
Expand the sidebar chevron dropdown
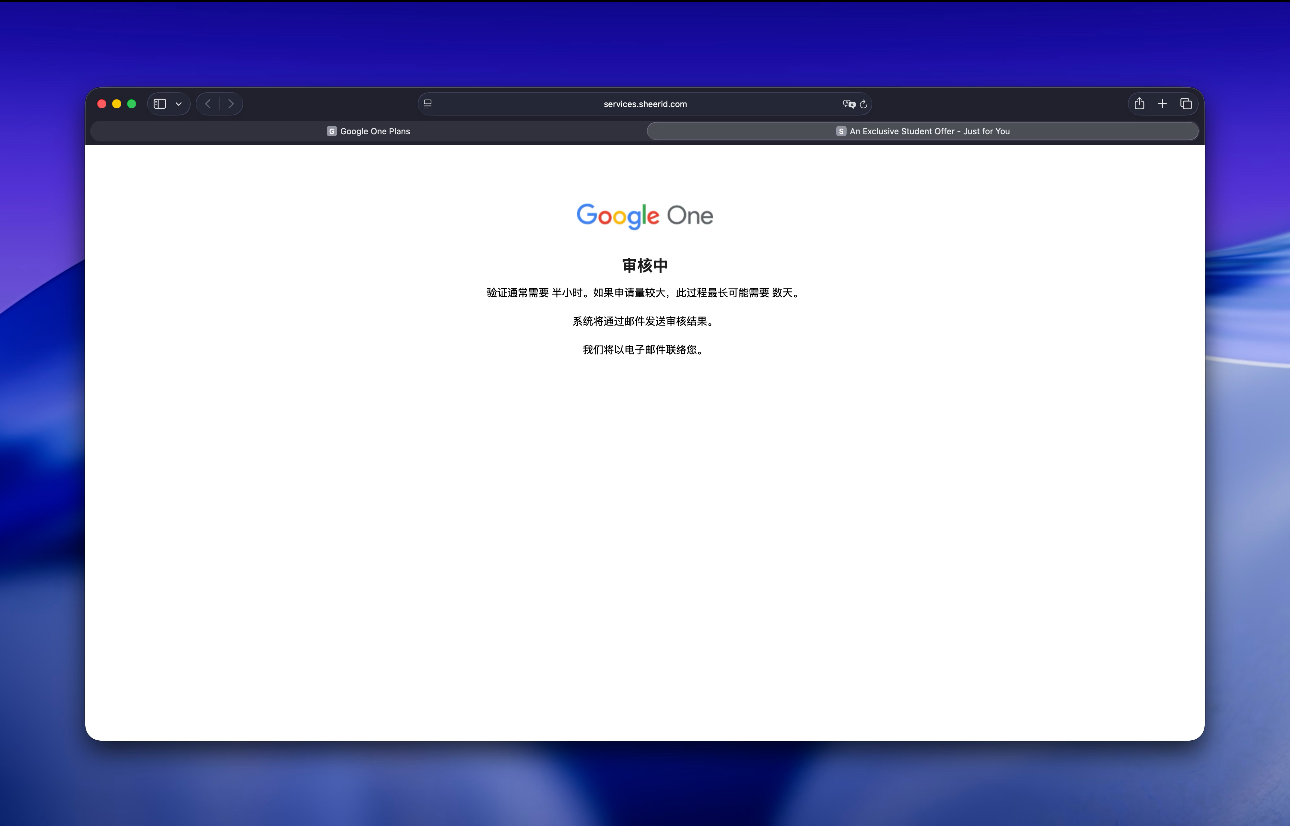click(178, 103)
